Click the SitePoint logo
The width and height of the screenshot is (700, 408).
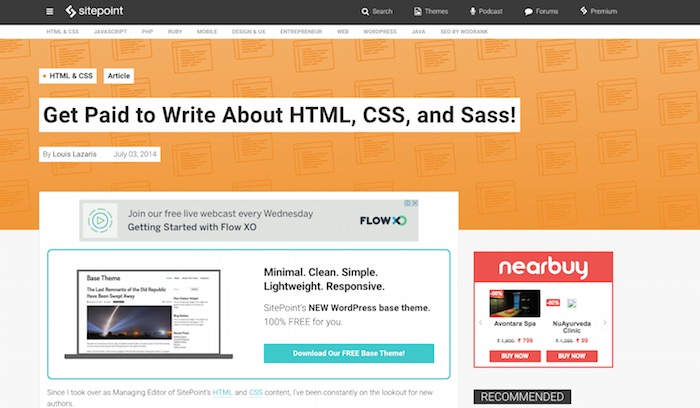click(x=94, y=11)
